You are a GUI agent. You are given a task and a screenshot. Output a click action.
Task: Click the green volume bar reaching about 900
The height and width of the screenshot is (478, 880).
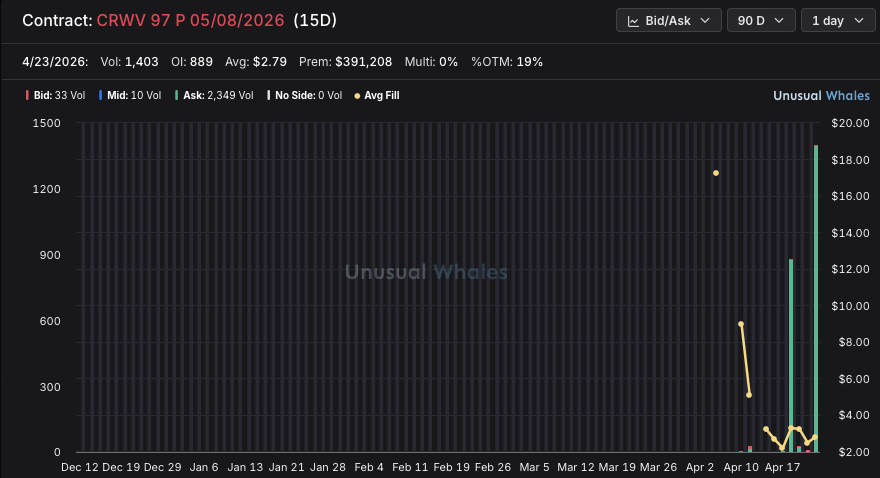(791, 356)
